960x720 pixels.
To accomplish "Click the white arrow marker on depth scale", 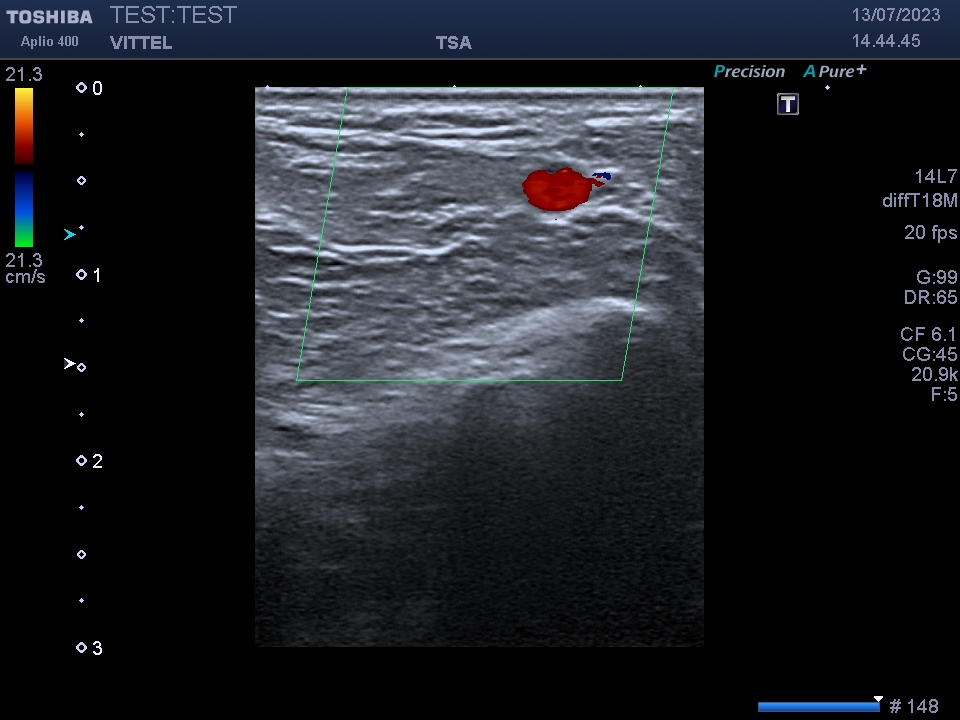I will click(x=69, y=364).
